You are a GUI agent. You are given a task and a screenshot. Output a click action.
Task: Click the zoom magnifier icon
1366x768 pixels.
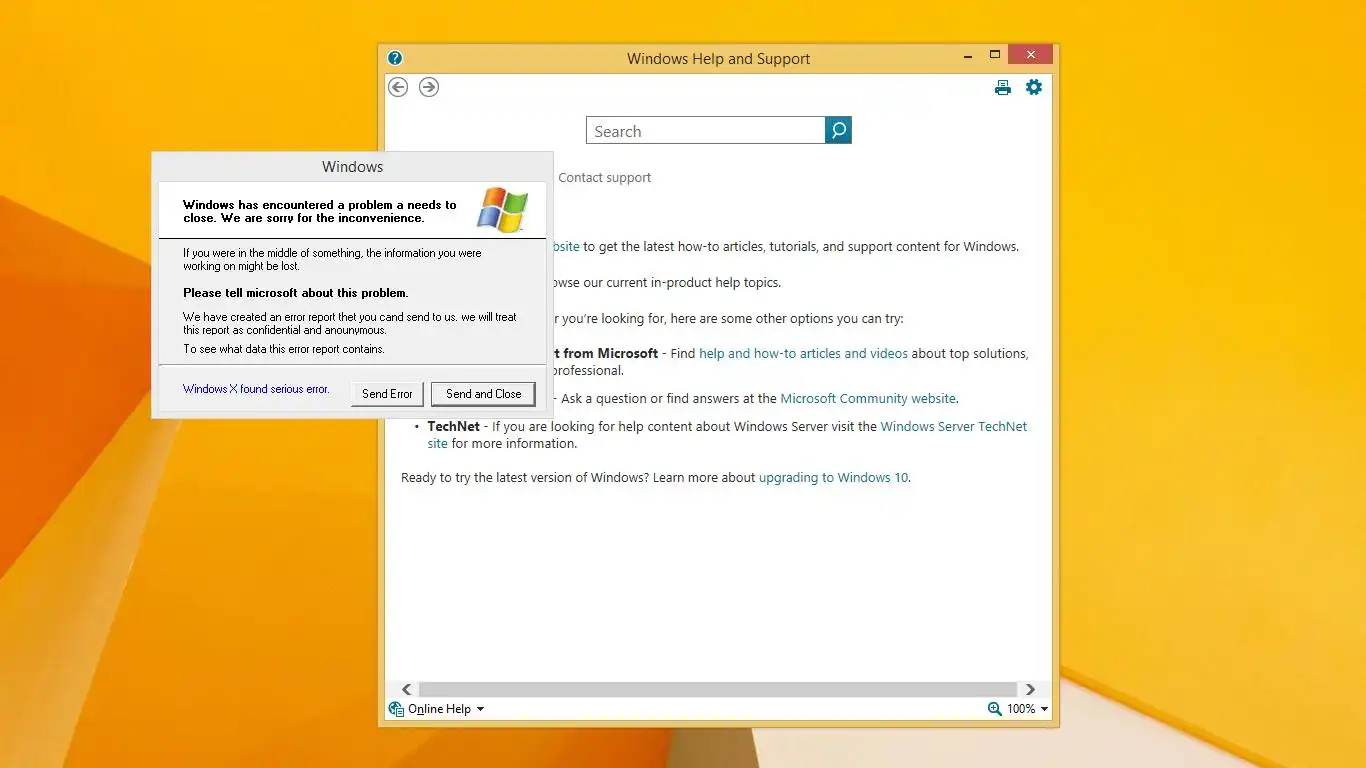[994, 708]
